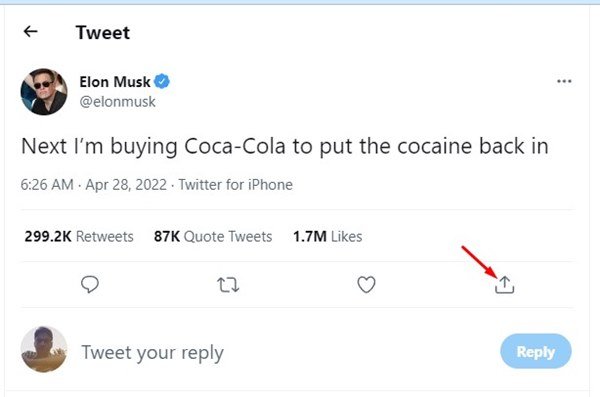Image resolution: width=600 pixels, height=397 pixels.
Task: Open your own avatar beside reply box
Action: tap(44, 349)
